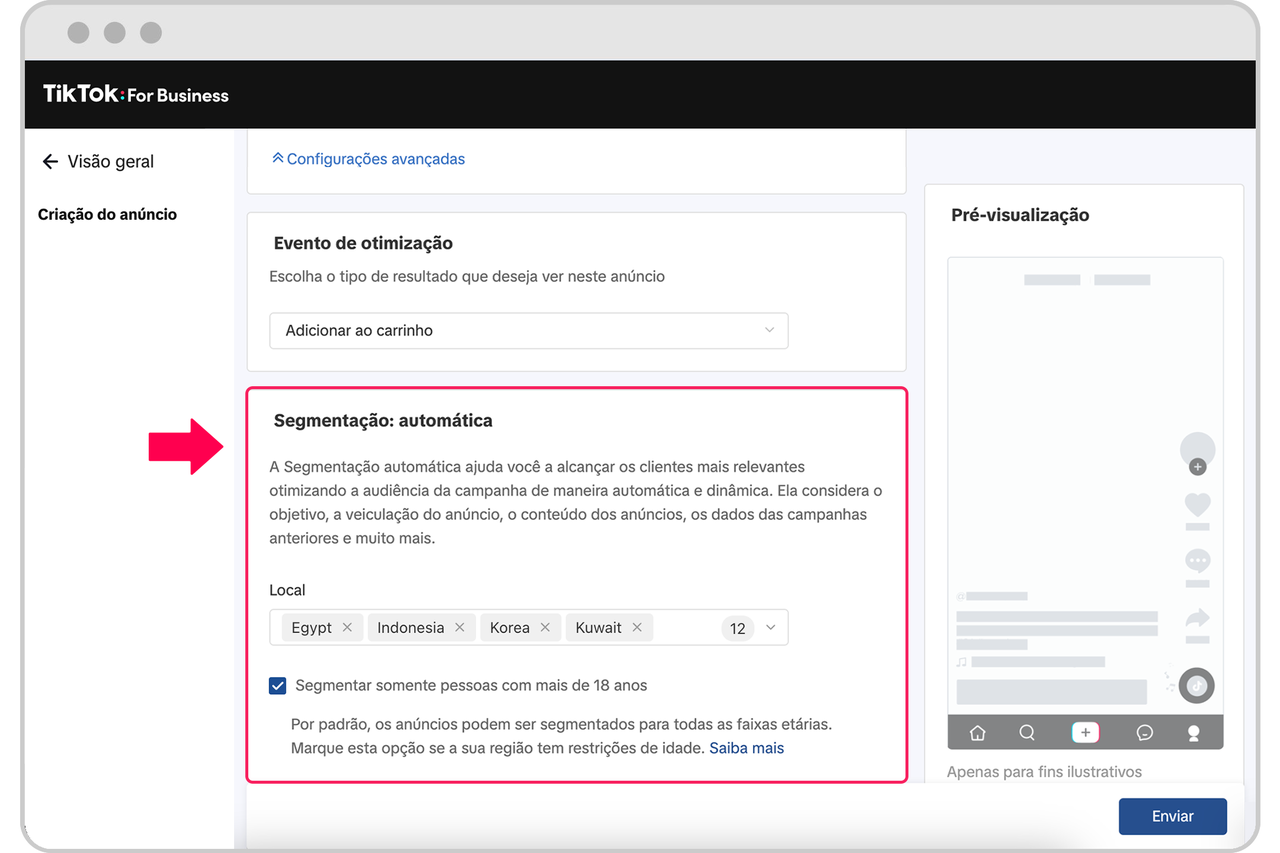Image resolution: width=1280 pixels, height=853 pixels.
Task: Click the inbox chat icon in preview
Action: (x=1145, y=733)
